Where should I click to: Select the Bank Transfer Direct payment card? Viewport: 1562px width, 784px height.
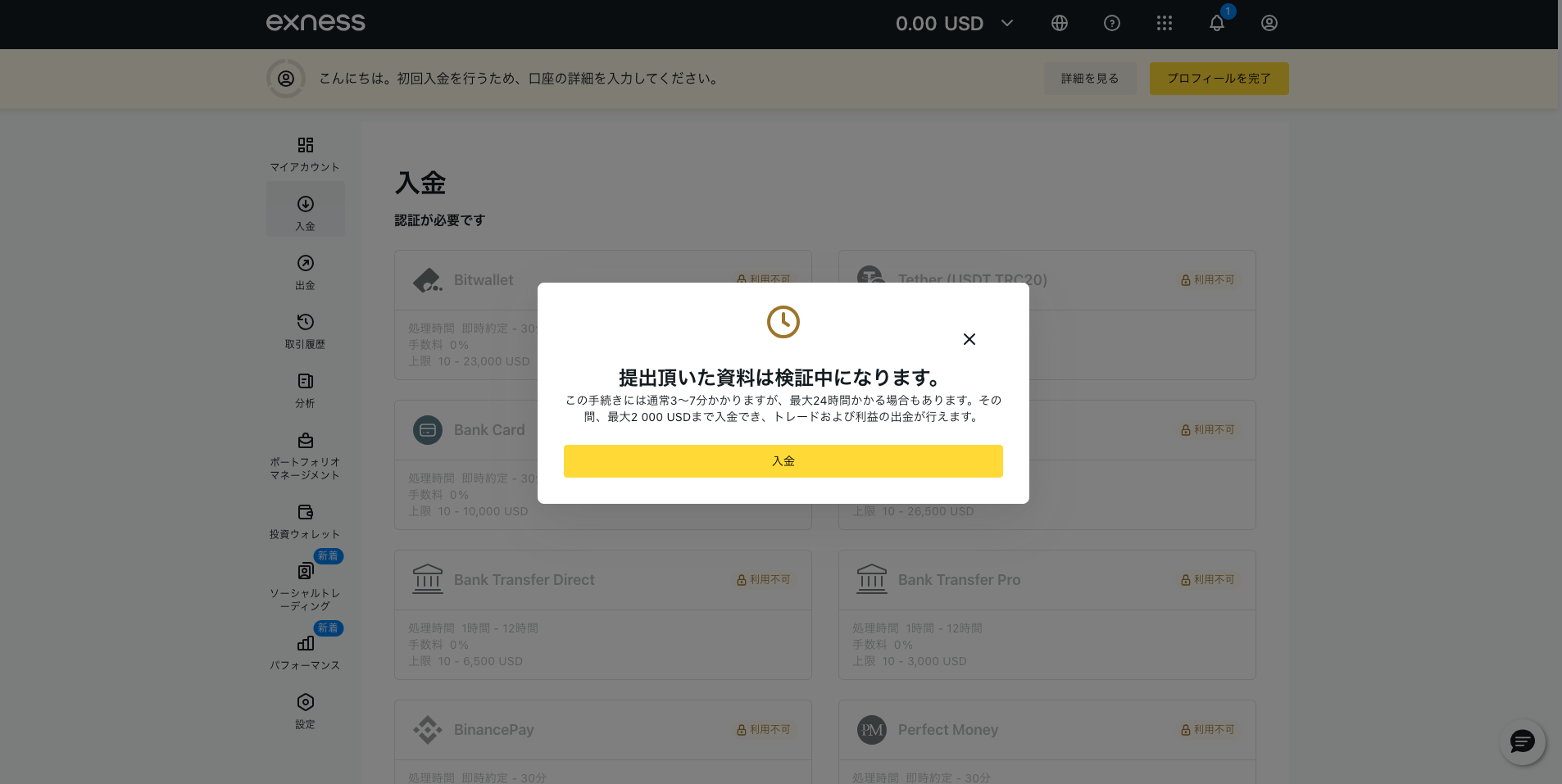pyautogui.click(x=602, y=614)
